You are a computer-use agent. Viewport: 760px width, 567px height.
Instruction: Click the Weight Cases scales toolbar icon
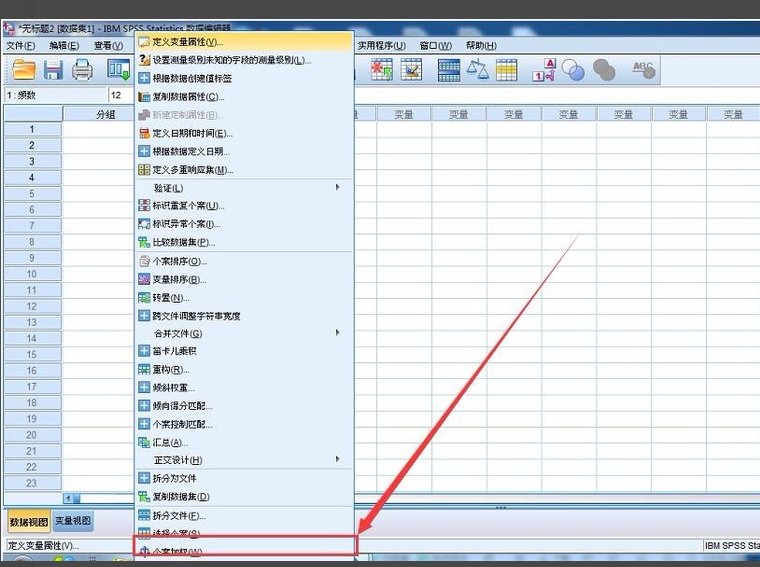click(x=477, y=70)
